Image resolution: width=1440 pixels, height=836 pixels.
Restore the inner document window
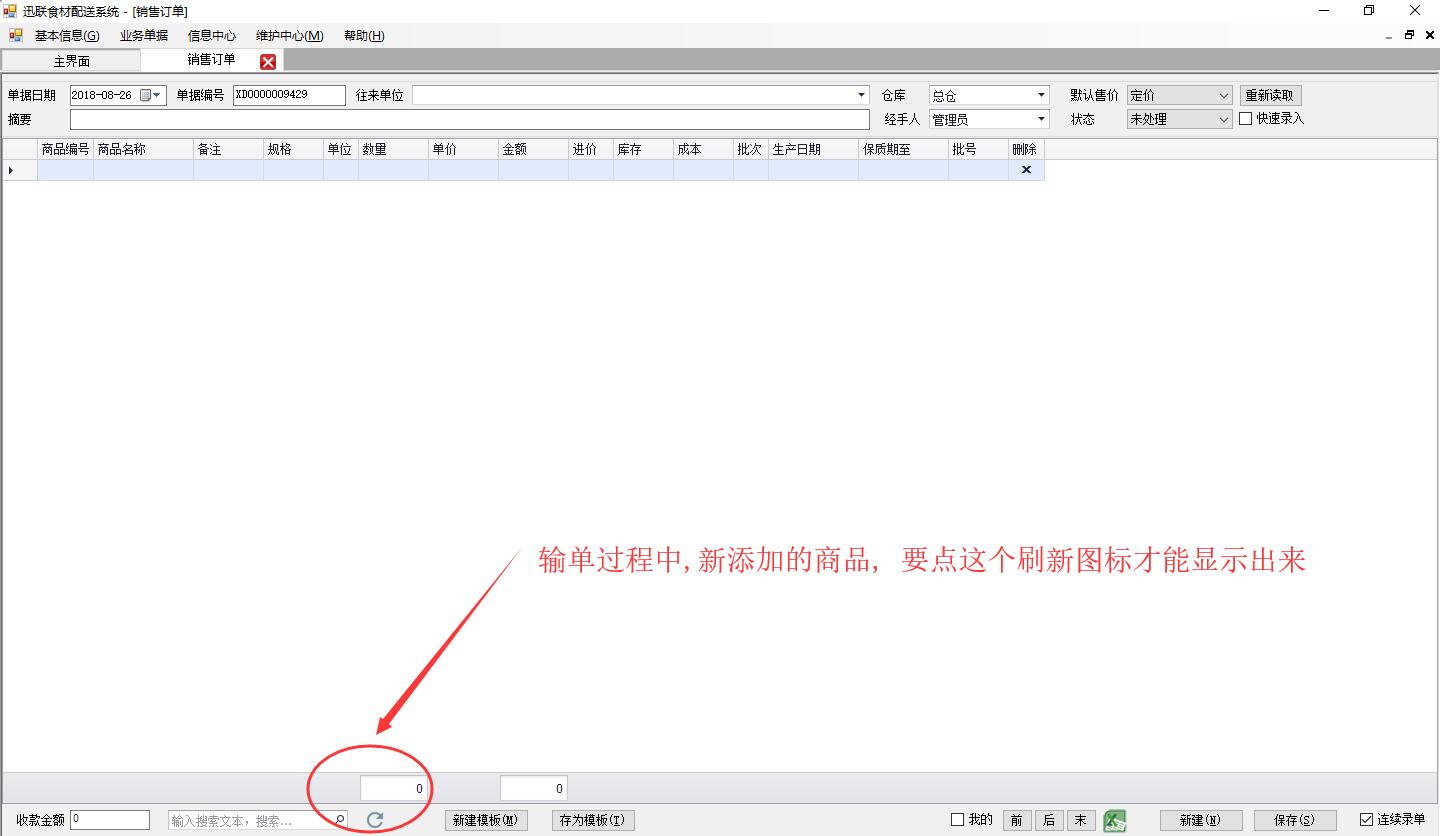click(x=1409, y=35)
